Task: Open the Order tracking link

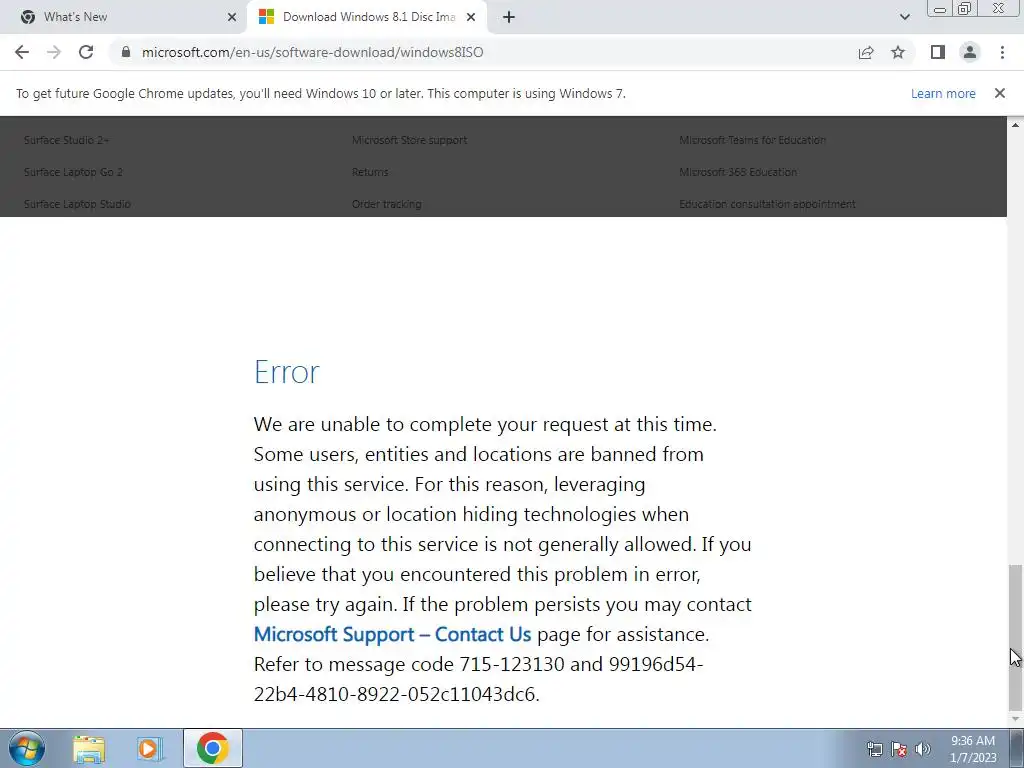Action: click(x=387, y=204)
